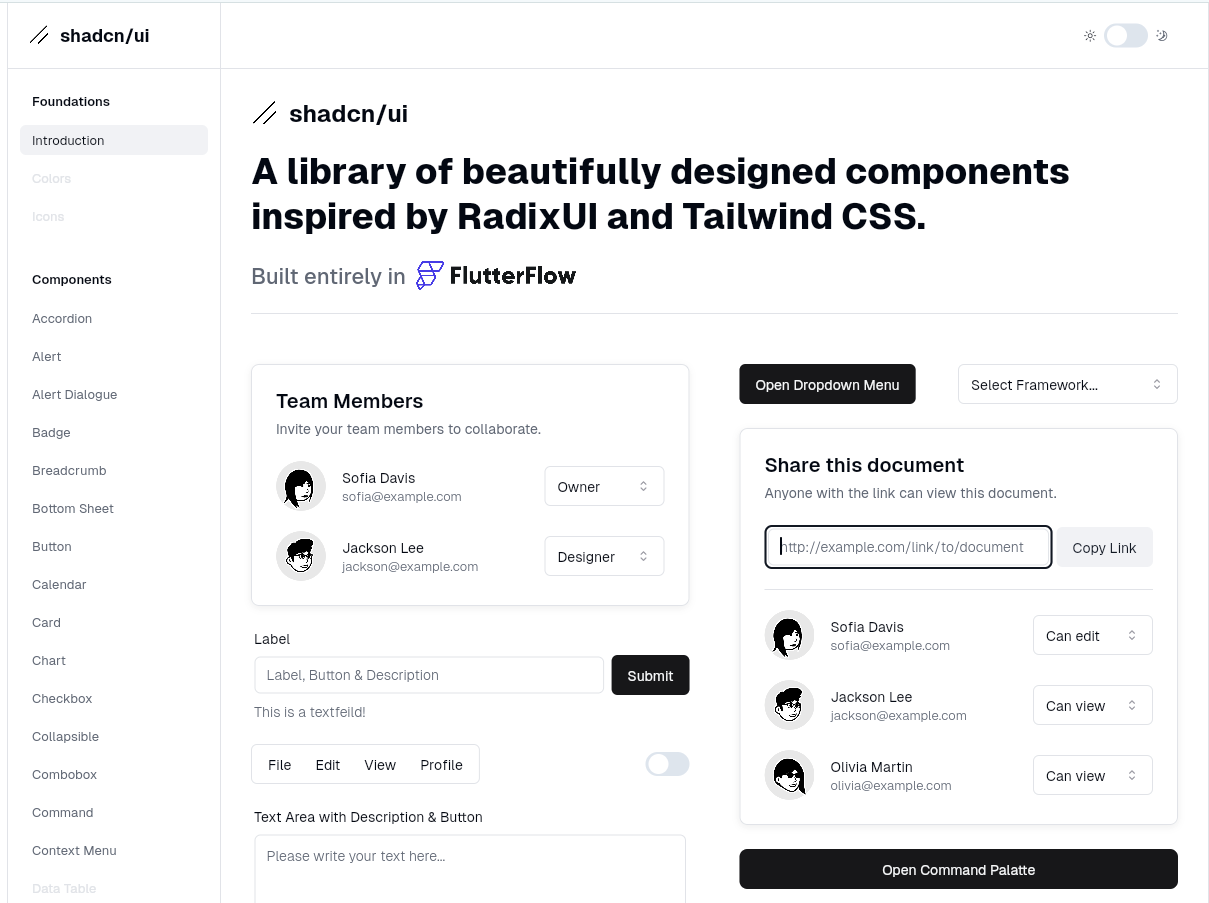This screenshot has height=903, width=1209.
Task: Open the Designer role dropdown for Jackson Lee
Action: [x=604, y=556]
